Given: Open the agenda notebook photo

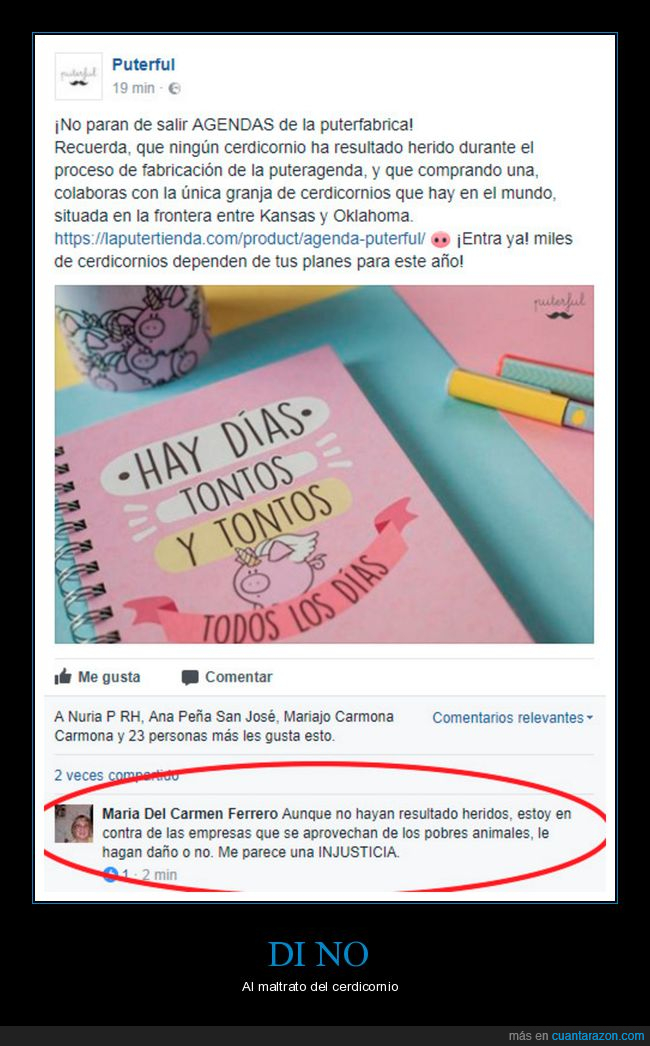Looking at the screenshot, I should click(324, 464).
